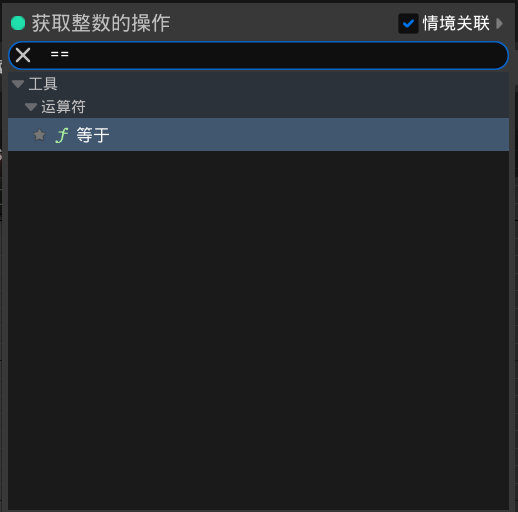Toggle the 情境关联 checkbox
Screen dimensions: 518x512
(x=408, y=23)
